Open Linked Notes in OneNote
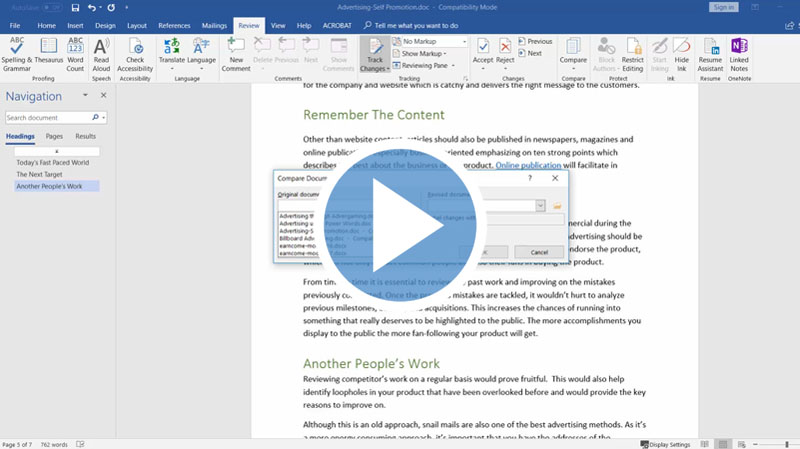The height and width of the screenshot is (449, 800). coord(739,54)
